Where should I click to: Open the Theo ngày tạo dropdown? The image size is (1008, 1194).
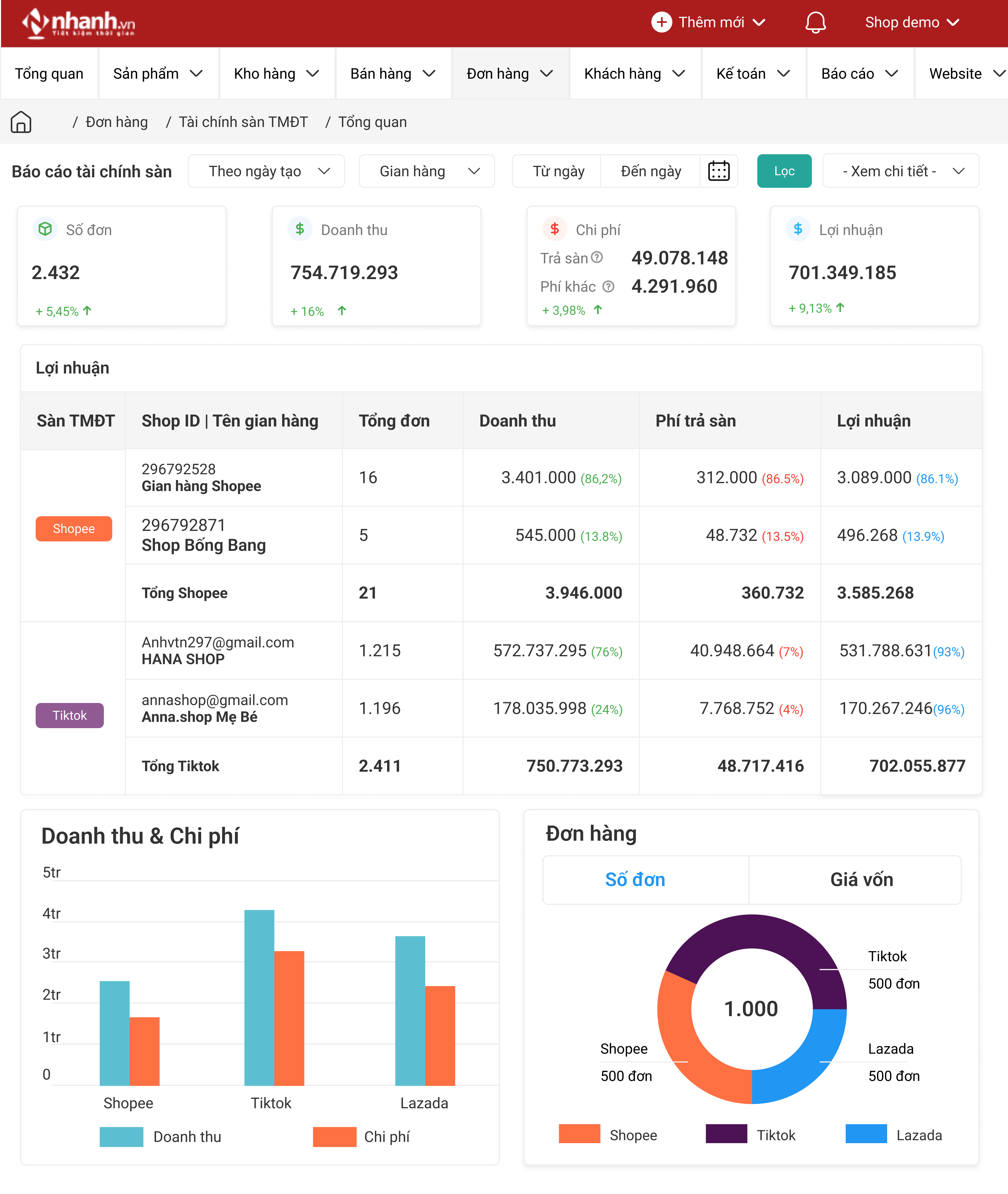[x=266, y=171]
